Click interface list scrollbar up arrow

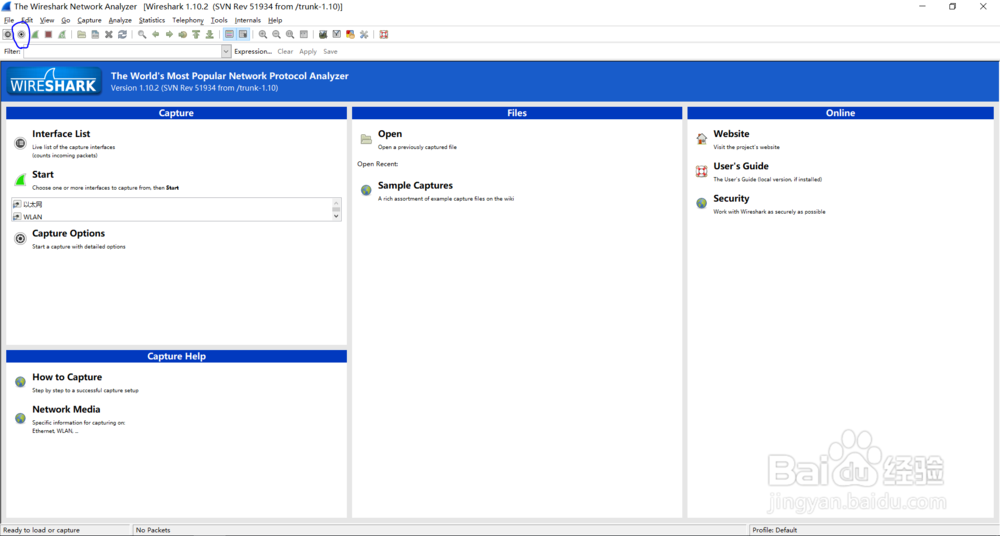(336, 202)
